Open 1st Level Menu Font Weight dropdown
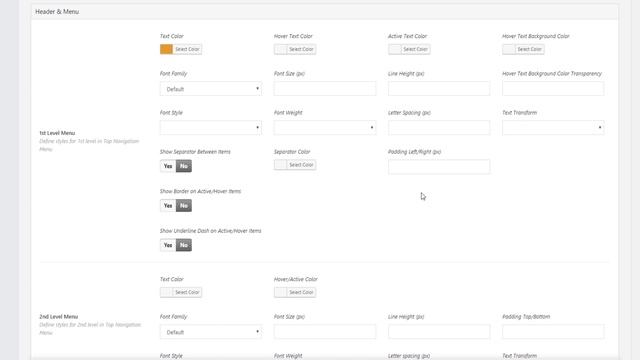This screenshot has height=360, width=640. (x=325, y=128)
